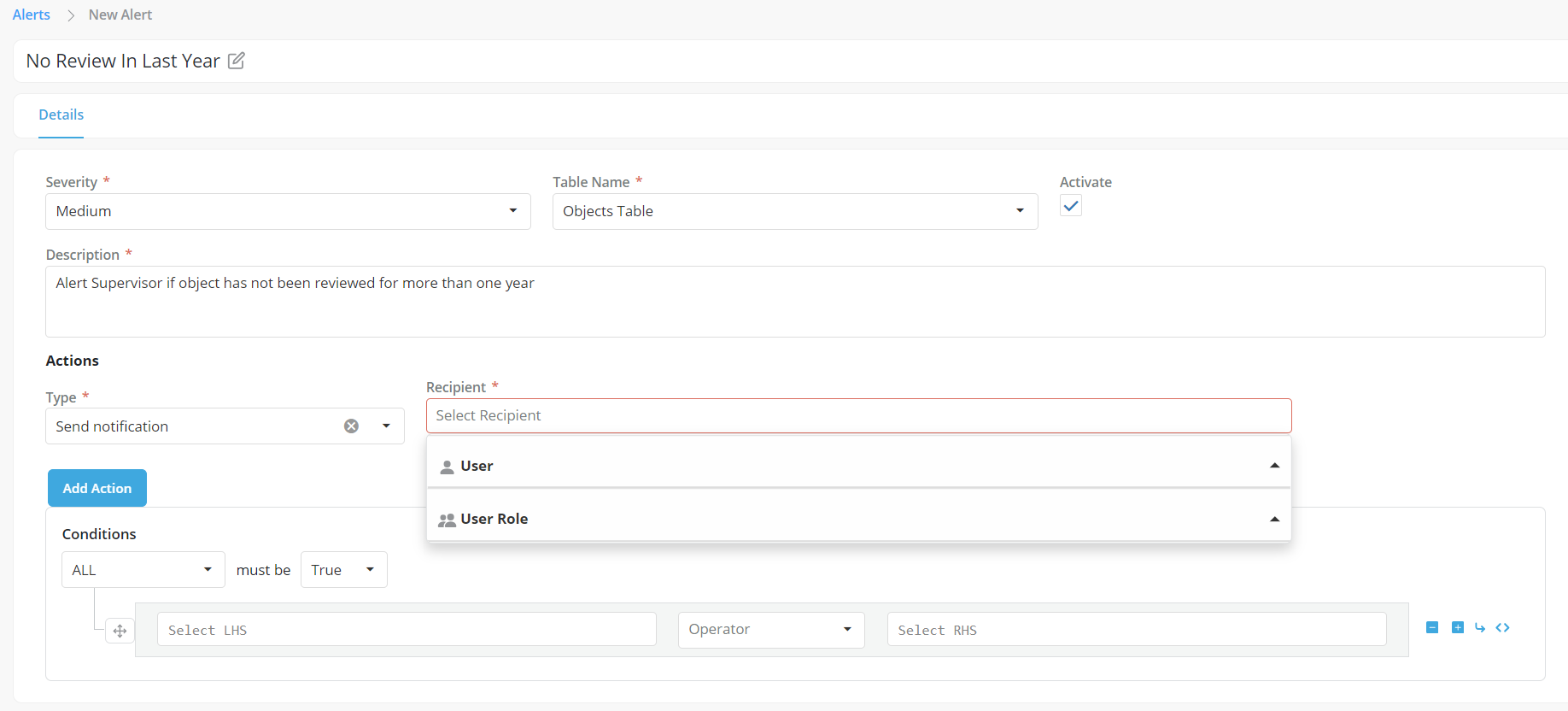Screen dimensions: 1568x711
Task: Expand the User recipient group
Action: (x=857, y=466)
